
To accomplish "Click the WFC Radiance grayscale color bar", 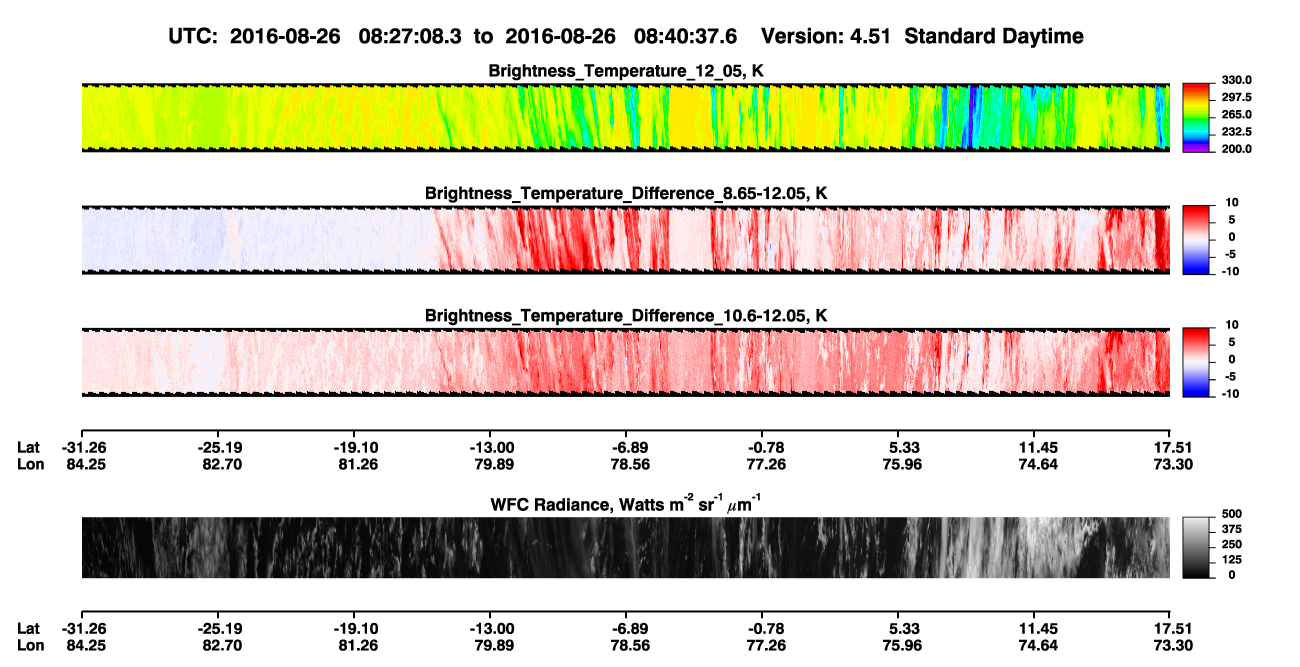I will (x=1196, y=547).
